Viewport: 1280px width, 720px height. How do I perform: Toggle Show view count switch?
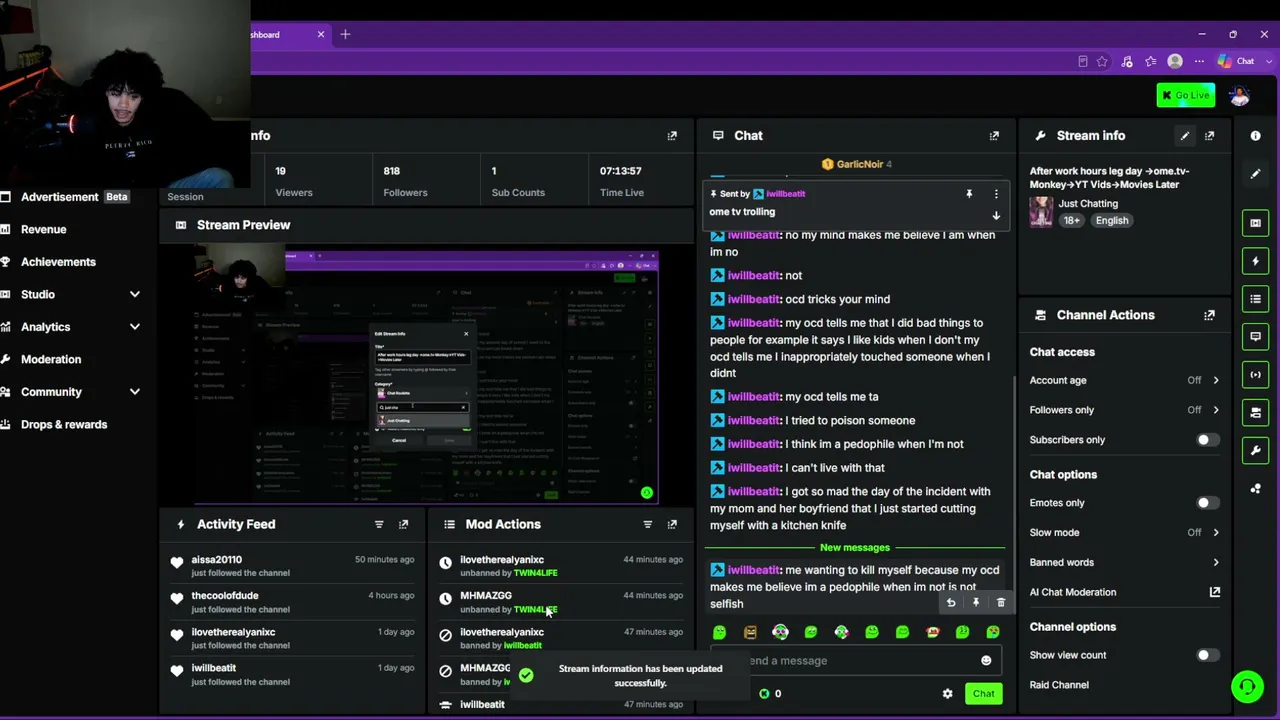click(1206, 655)
